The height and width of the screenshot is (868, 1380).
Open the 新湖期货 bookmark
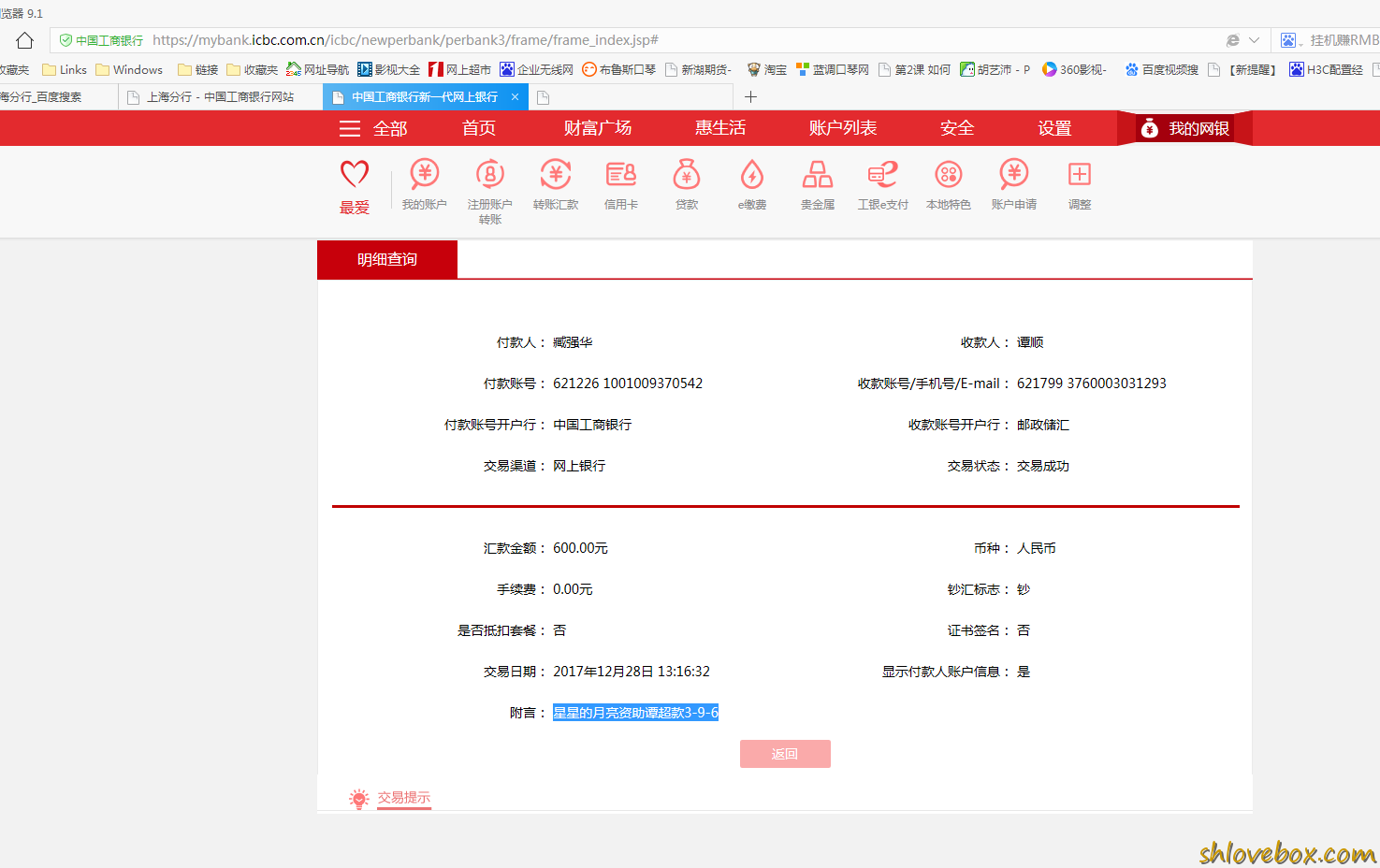coord(699,69)
